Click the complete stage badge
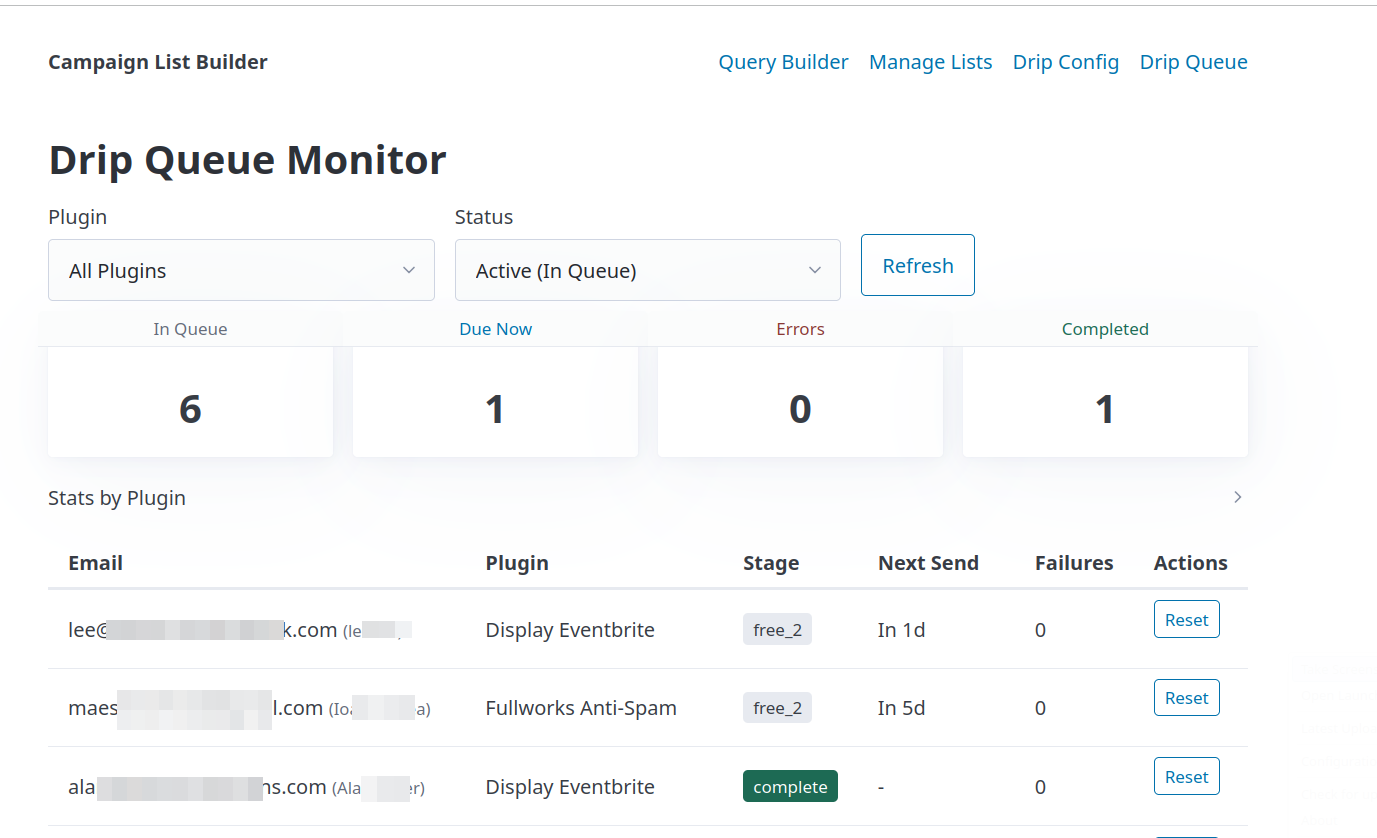Screen dimensions: 1377x838 [x=790, y=786]
